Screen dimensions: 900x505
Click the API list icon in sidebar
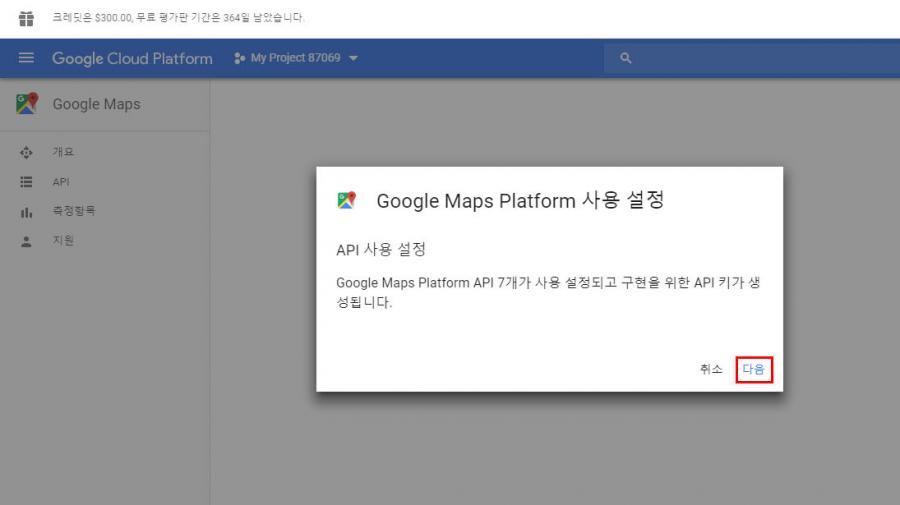coord(27,182)
